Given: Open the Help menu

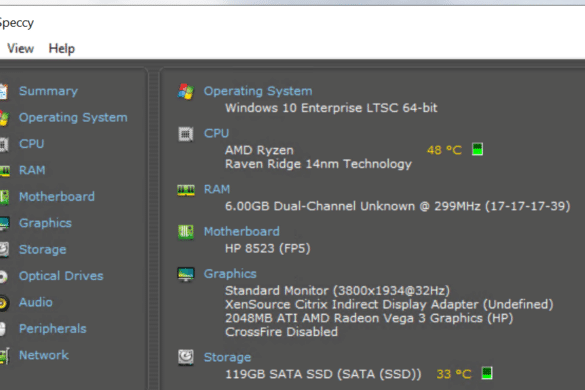Looking at the screenshot, I should coord(62,49).
